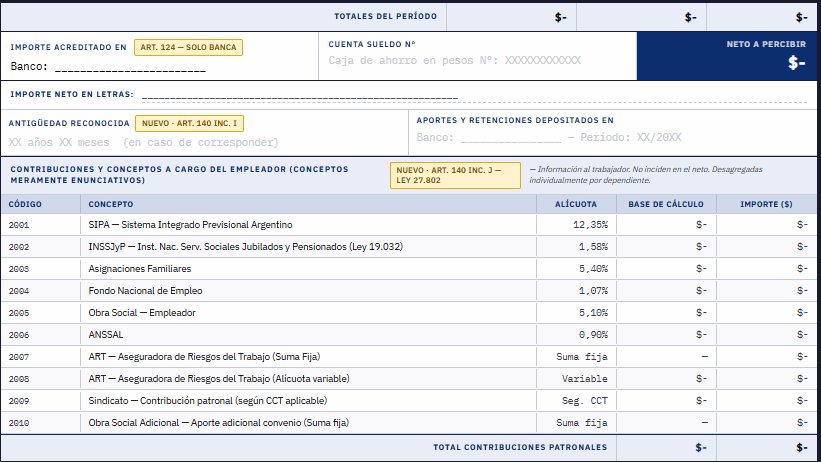Click the 12,35% alícuota value
The image size is (821, 462).
[x=591, y=225]
